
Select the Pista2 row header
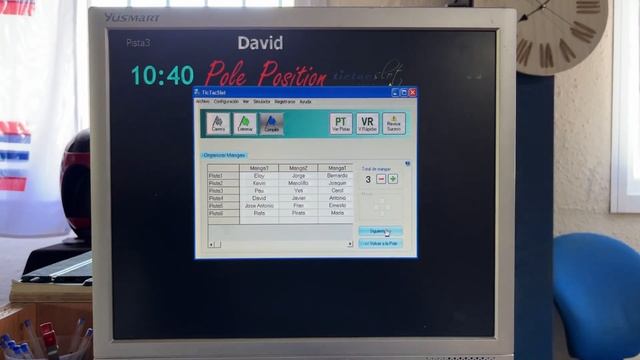[x=223, y=183]
